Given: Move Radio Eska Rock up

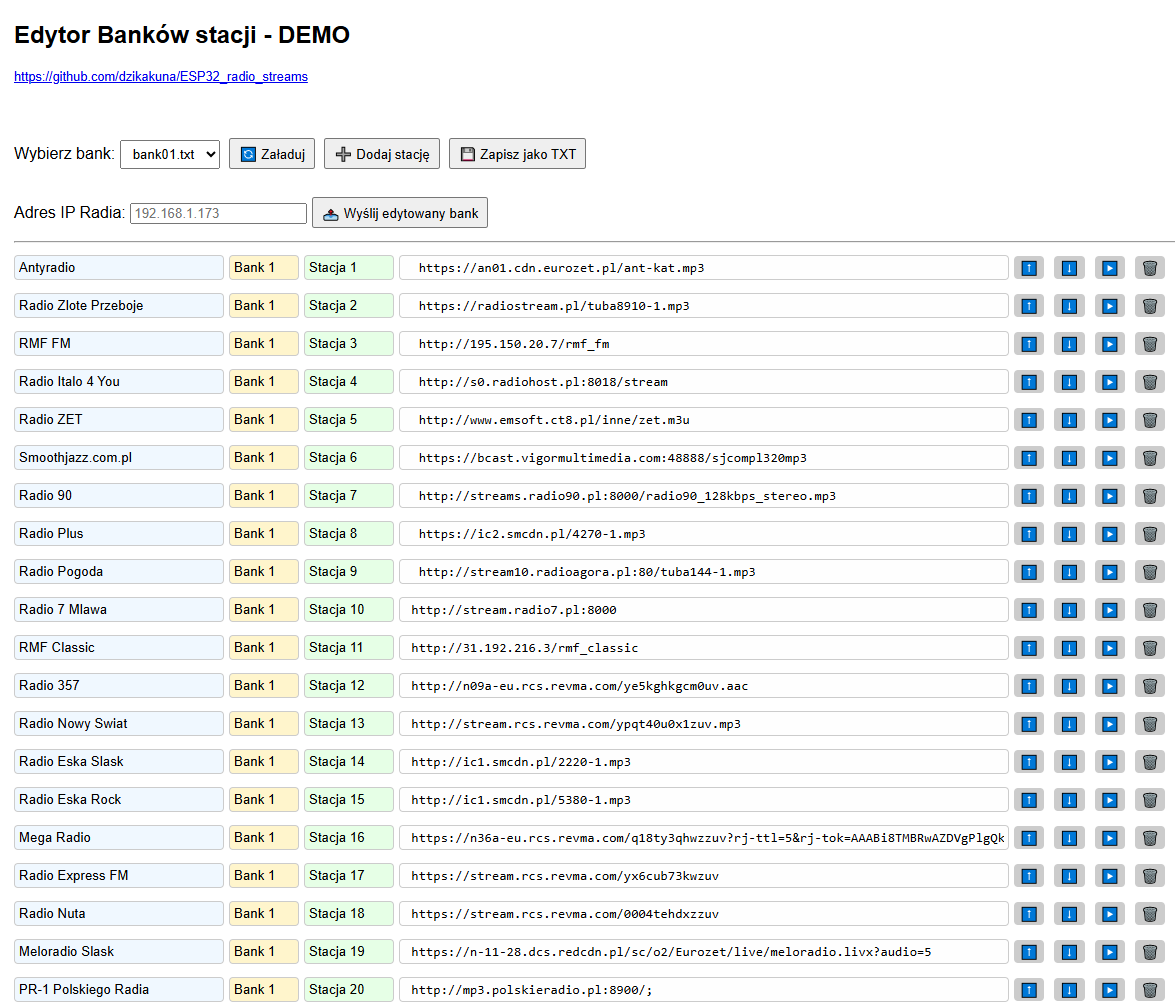Looking at the screenshot, I should pyautogui.click(x=1029, y=799).
